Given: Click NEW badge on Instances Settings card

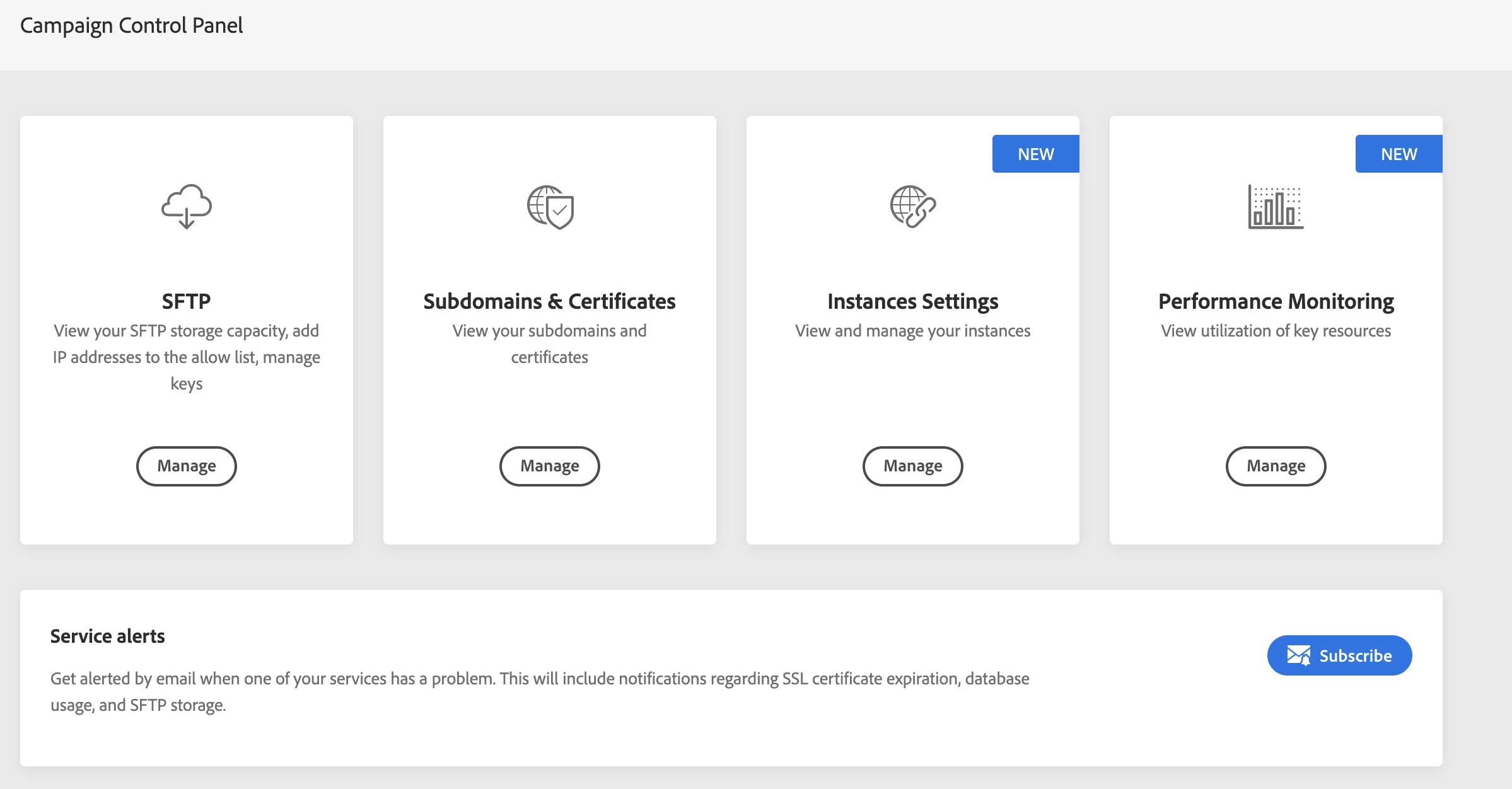Looking at the screenshot, I should coord(1035,154).
